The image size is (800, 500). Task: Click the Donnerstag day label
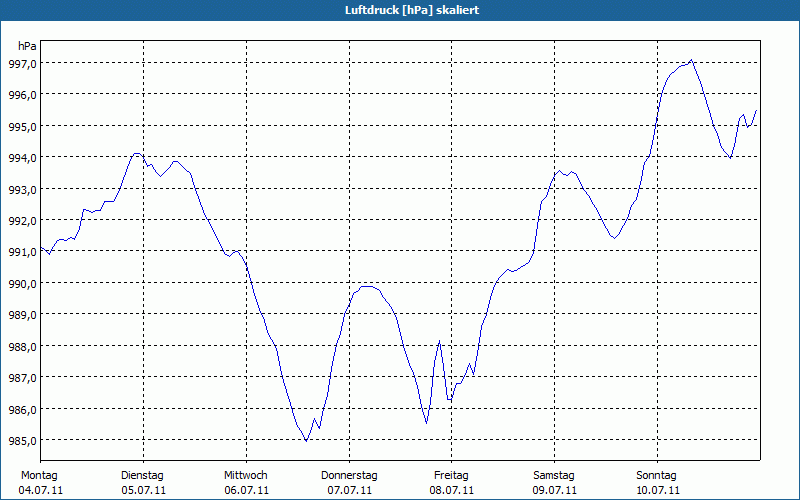tap(349, 476)
